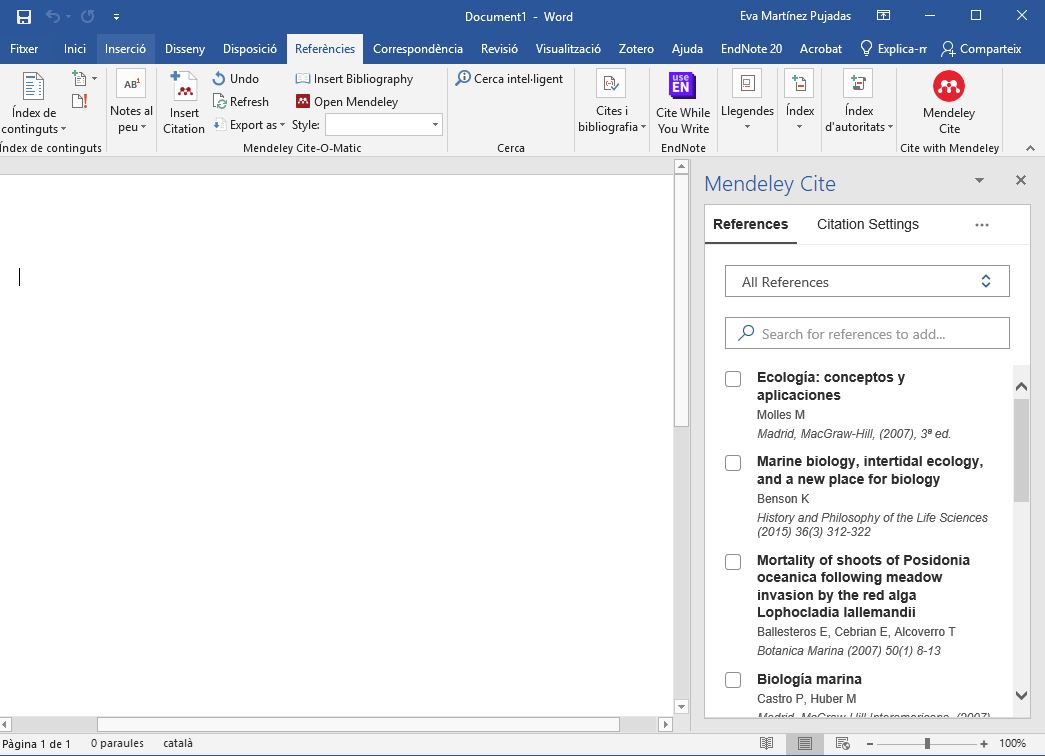1045x756 pixels.
Task: Undo the last Mendeley Cite-O-Matic action
Action: [236, 79]
